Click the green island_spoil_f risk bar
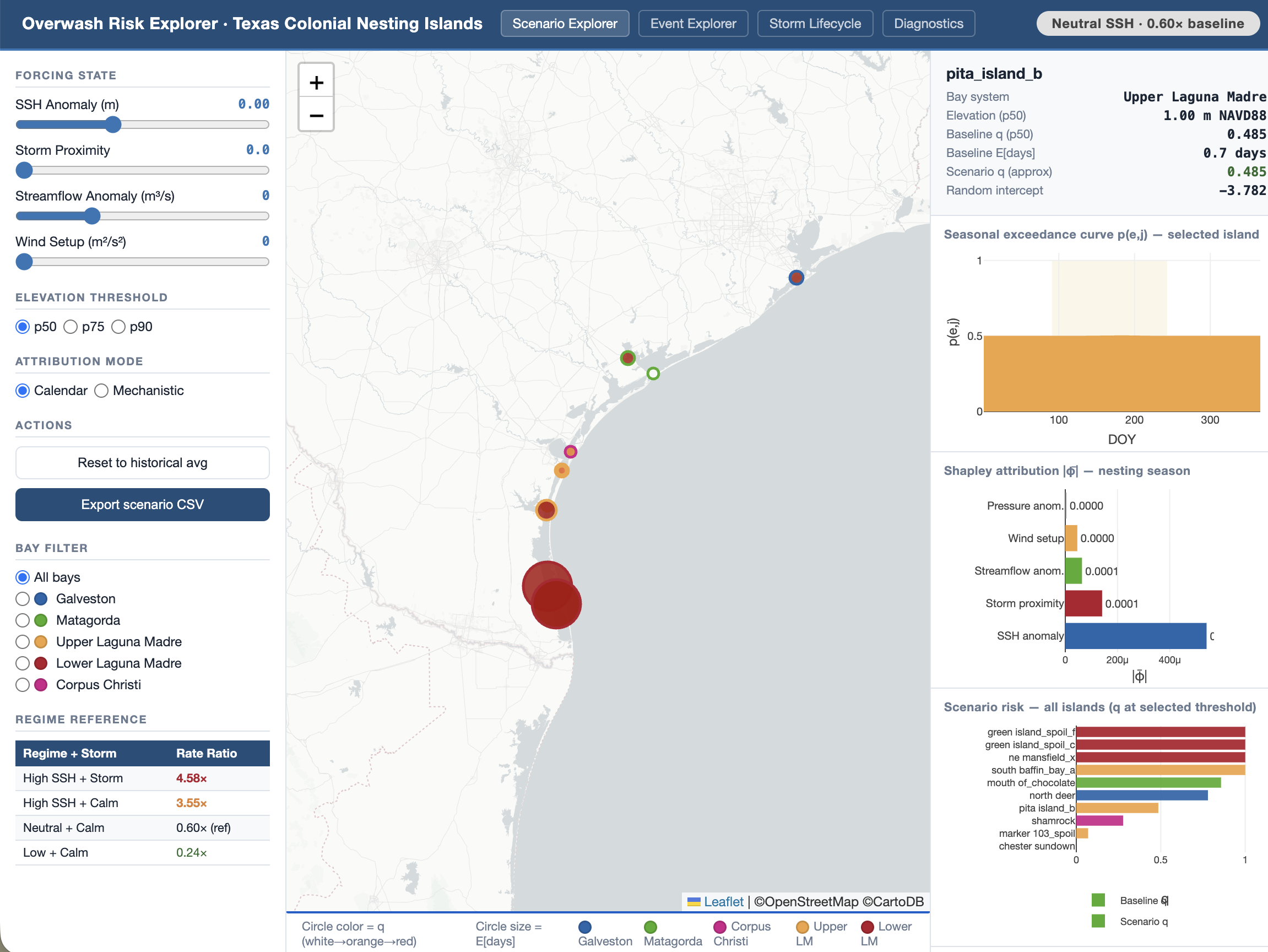 click(1161, 732)
